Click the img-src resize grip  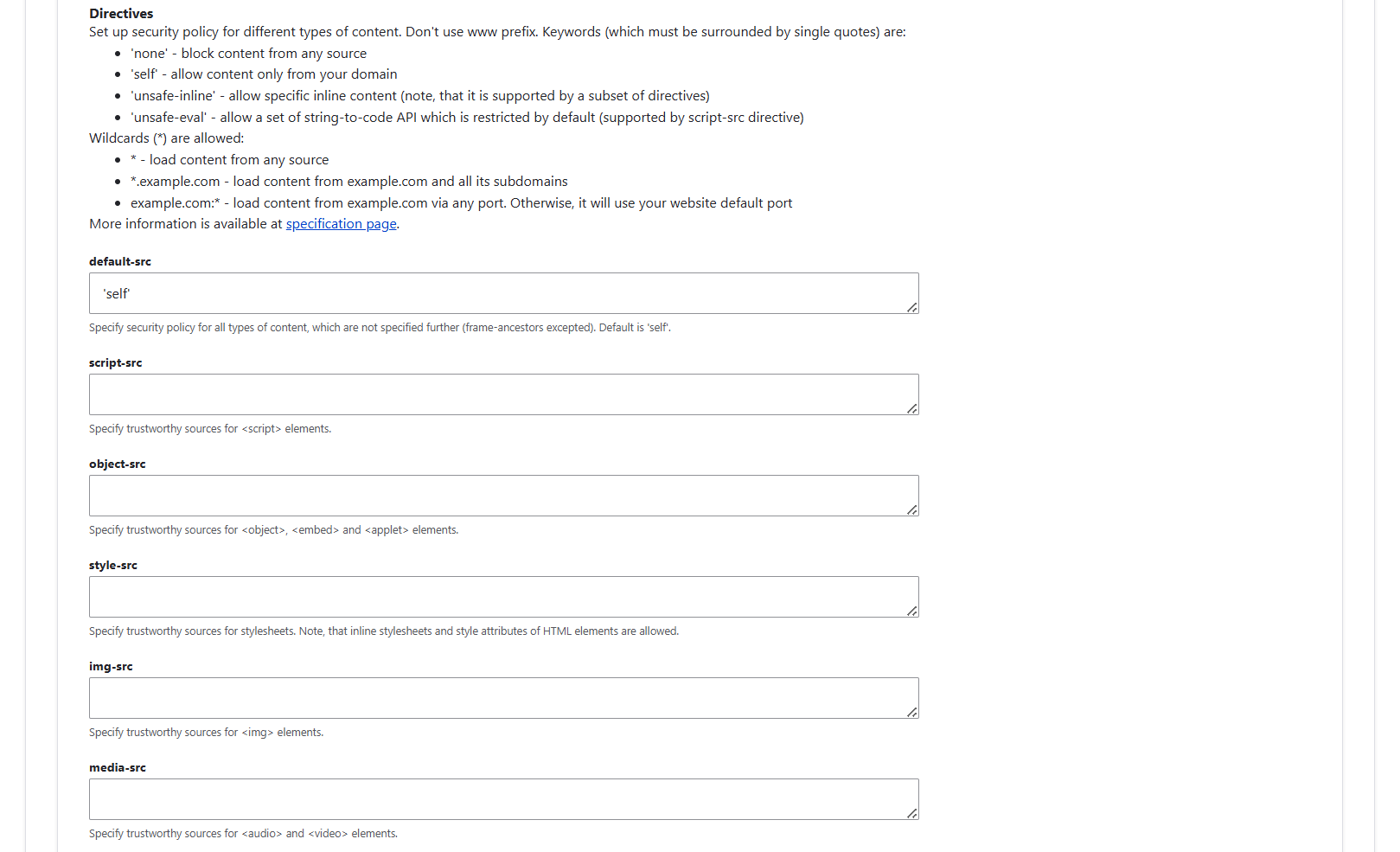pos(911,711)
